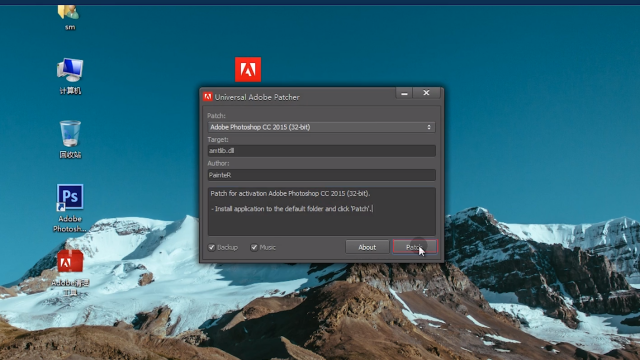The image size is (640, 360).
Task: Click the Adobe logo in patcher title bar
Action: click(208, 97)
